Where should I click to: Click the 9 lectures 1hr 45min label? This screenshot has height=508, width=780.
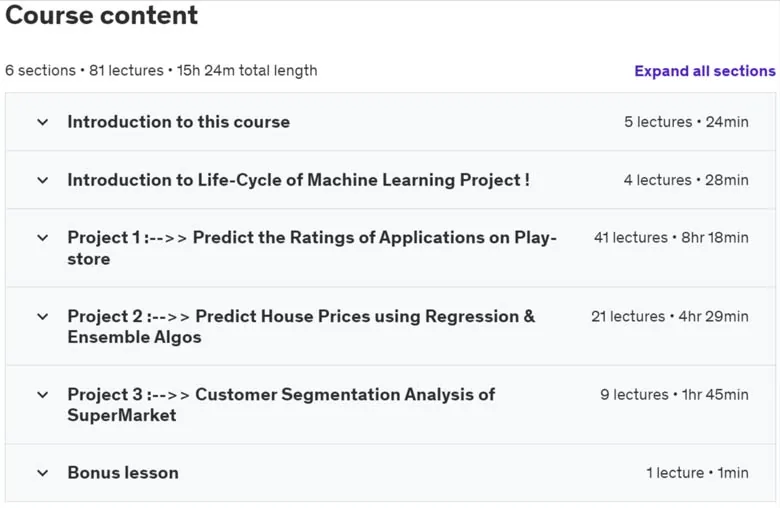[674, 395]
